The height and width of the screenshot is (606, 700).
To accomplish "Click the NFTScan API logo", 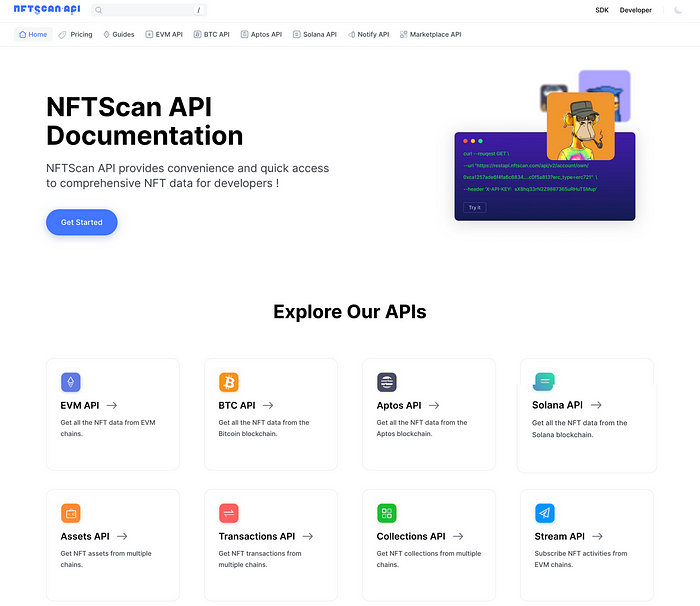I will point(47,9).
